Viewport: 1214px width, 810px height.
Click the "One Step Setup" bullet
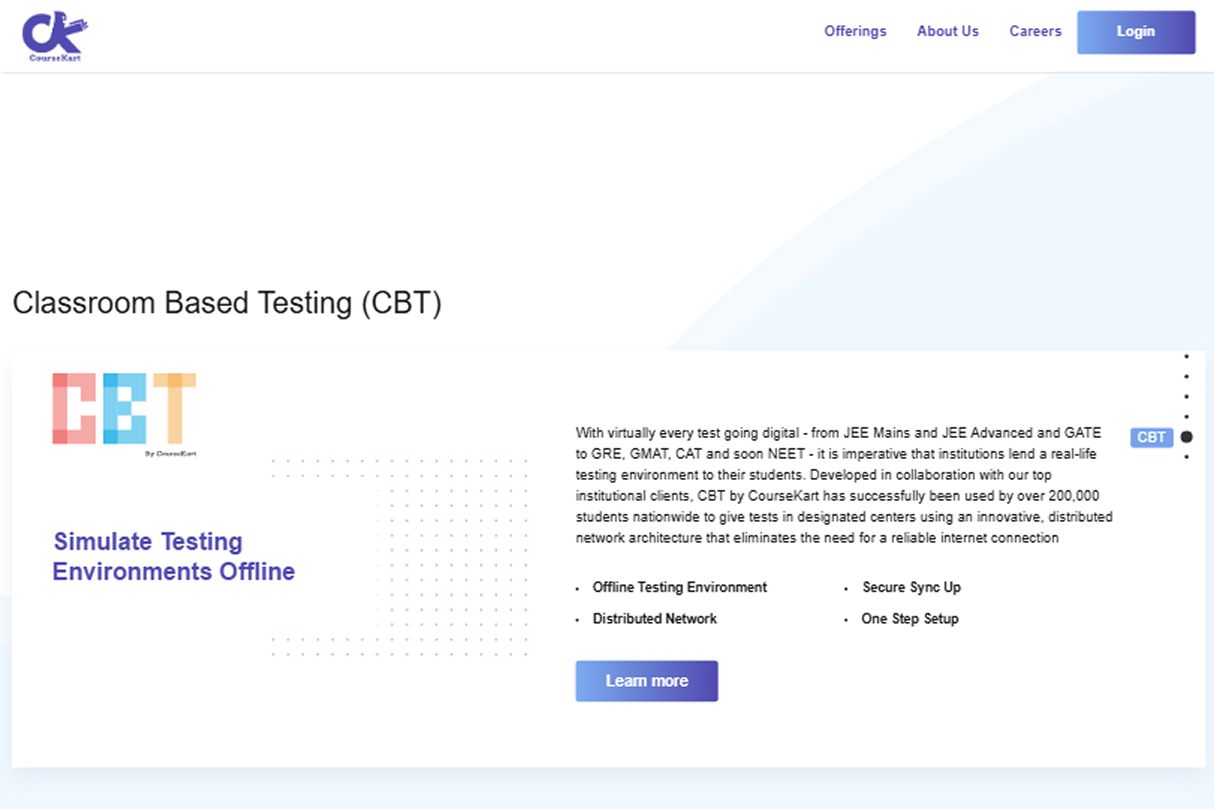pos(910,619)
